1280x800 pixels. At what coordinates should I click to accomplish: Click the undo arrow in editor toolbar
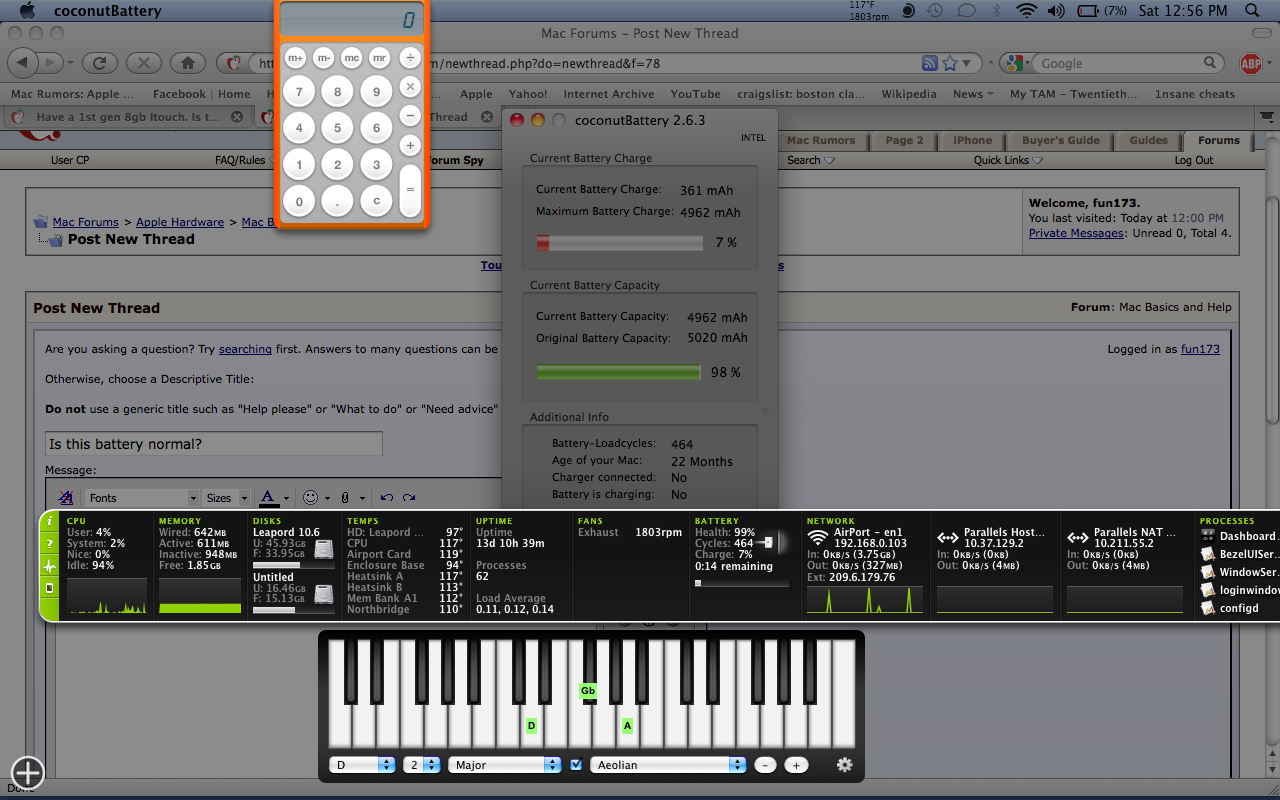point(386,497)
